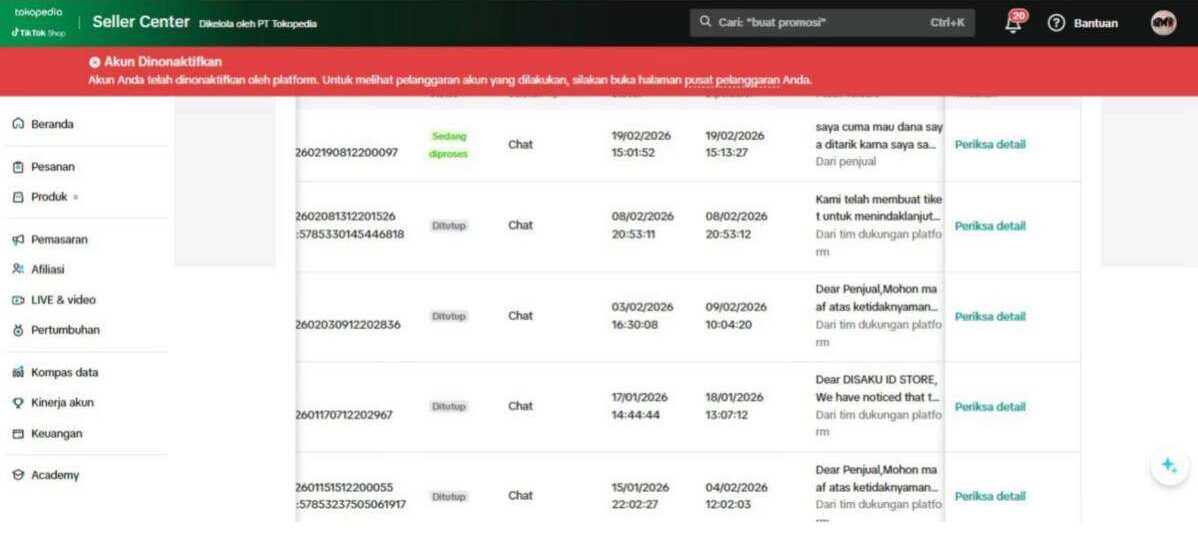Screen dimensions: 1198x554
Task: Click Periksa detail for the Sedang diproses ticket
Action: pos(989,144)
